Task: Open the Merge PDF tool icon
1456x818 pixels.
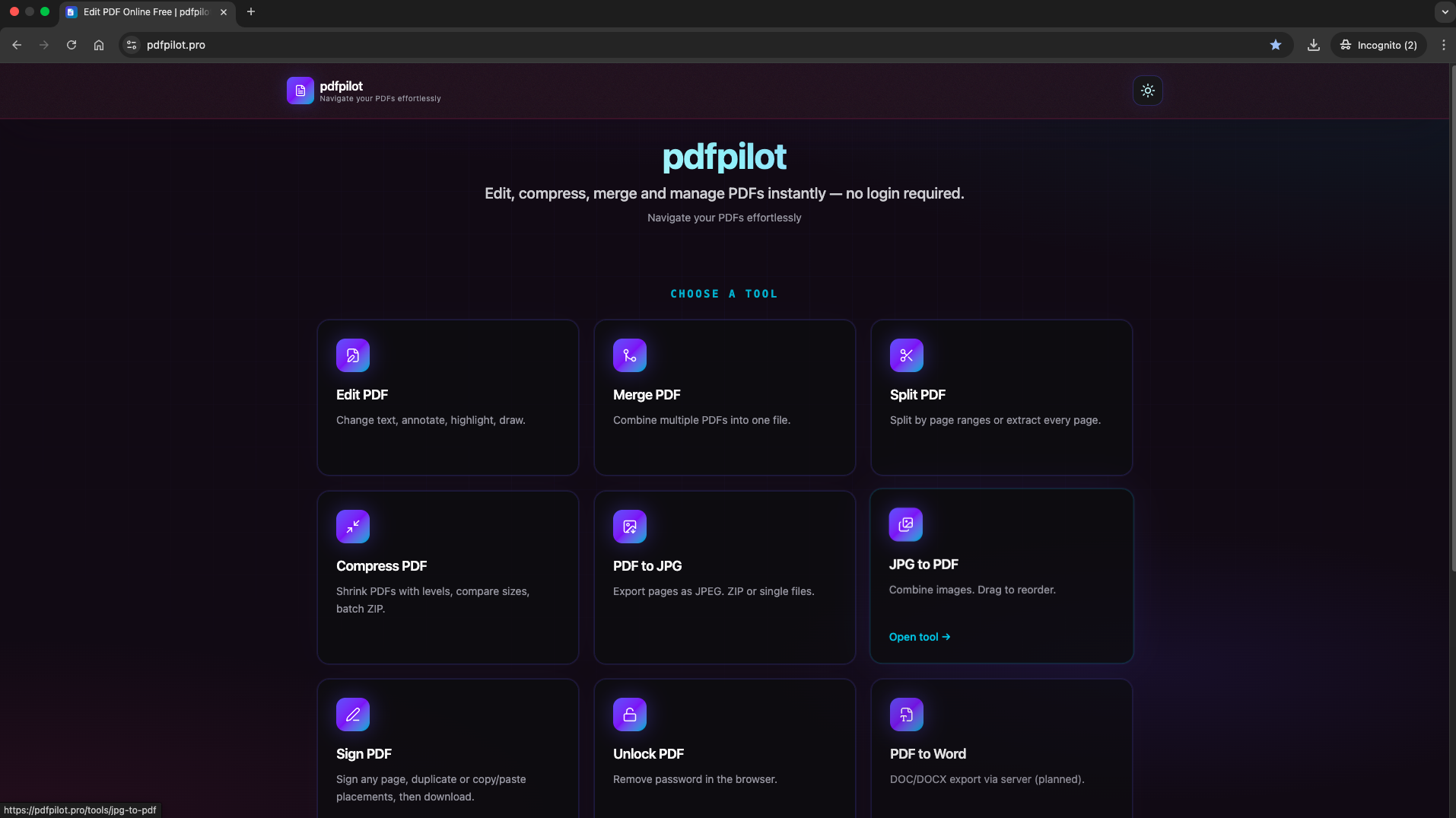Action: click(629, 355)
